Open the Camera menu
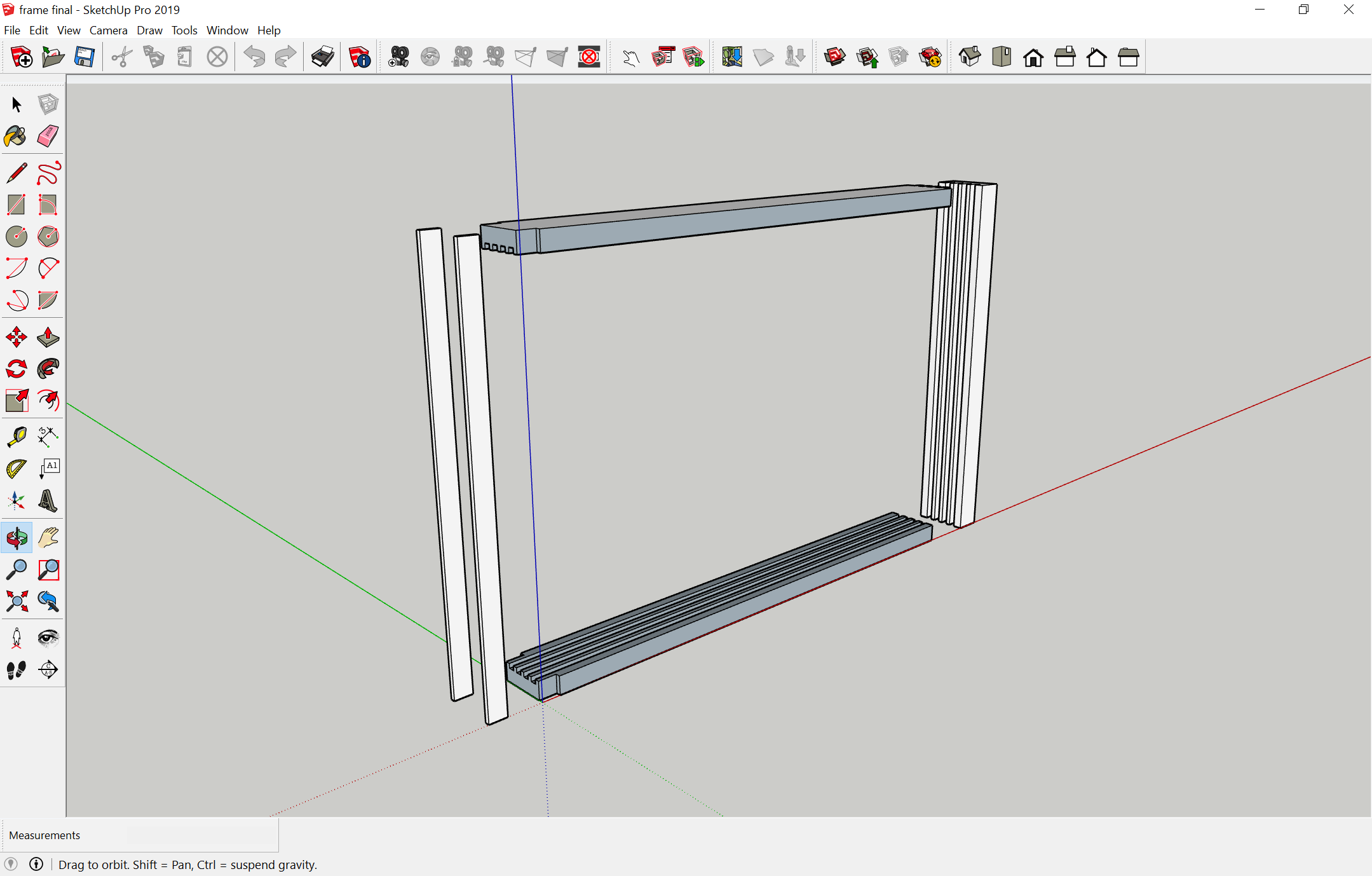The height and width of the screenshot is (876, 1372). click(108, 30)
